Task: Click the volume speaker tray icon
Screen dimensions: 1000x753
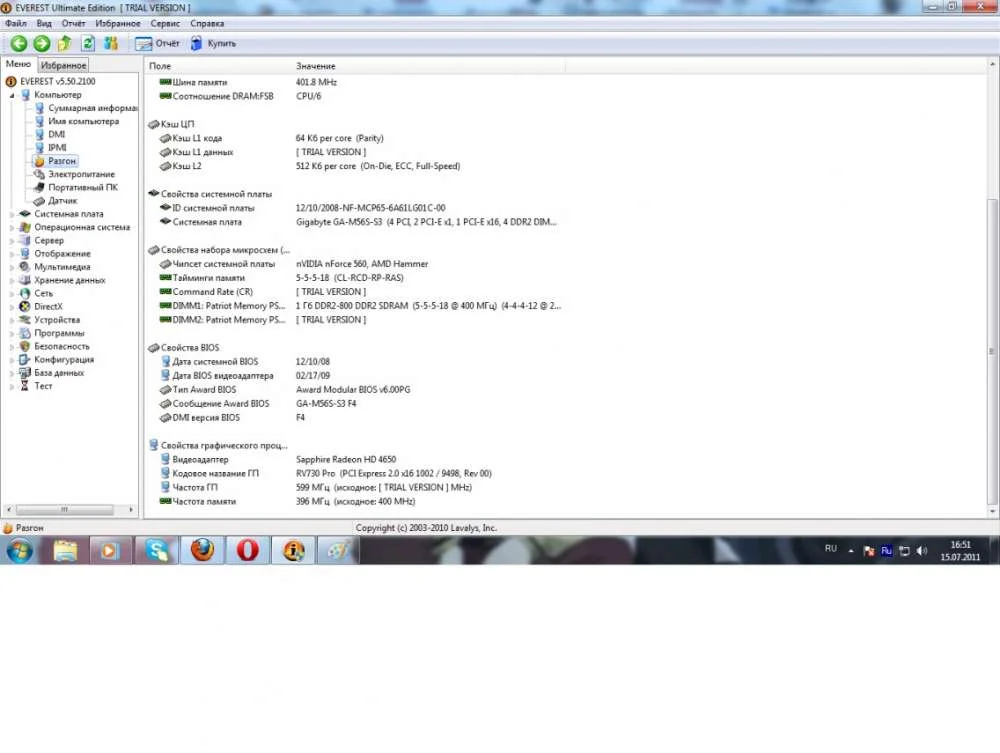Action: [922, 551]
